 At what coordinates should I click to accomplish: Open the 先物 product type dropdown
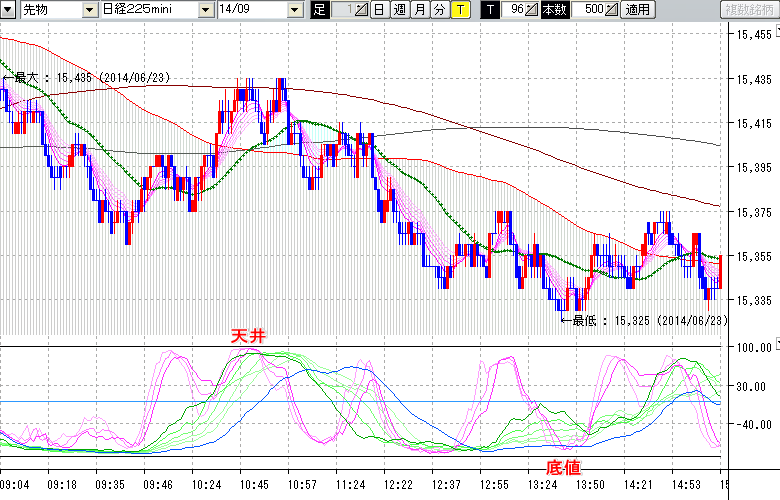(x=50, y=10)
